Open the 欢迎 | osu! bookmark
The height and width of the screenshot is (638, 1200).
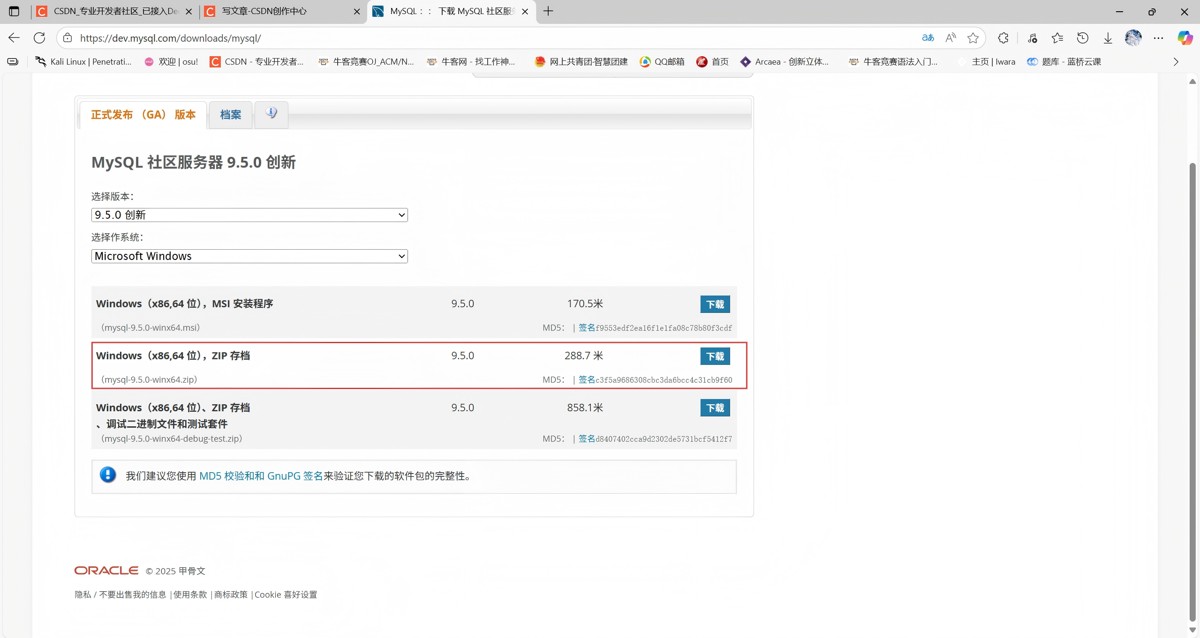click(x=171, y=62)
